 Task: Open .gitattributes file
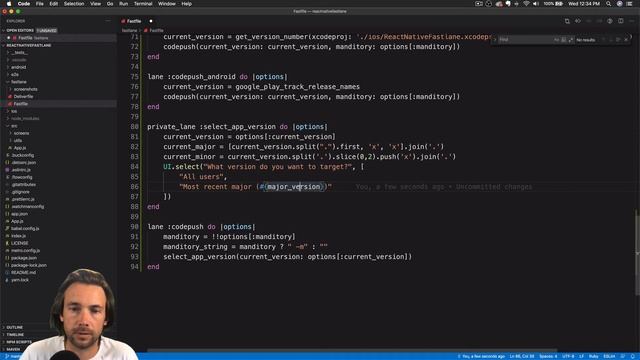pyautogui.click(x=23, y=185)
